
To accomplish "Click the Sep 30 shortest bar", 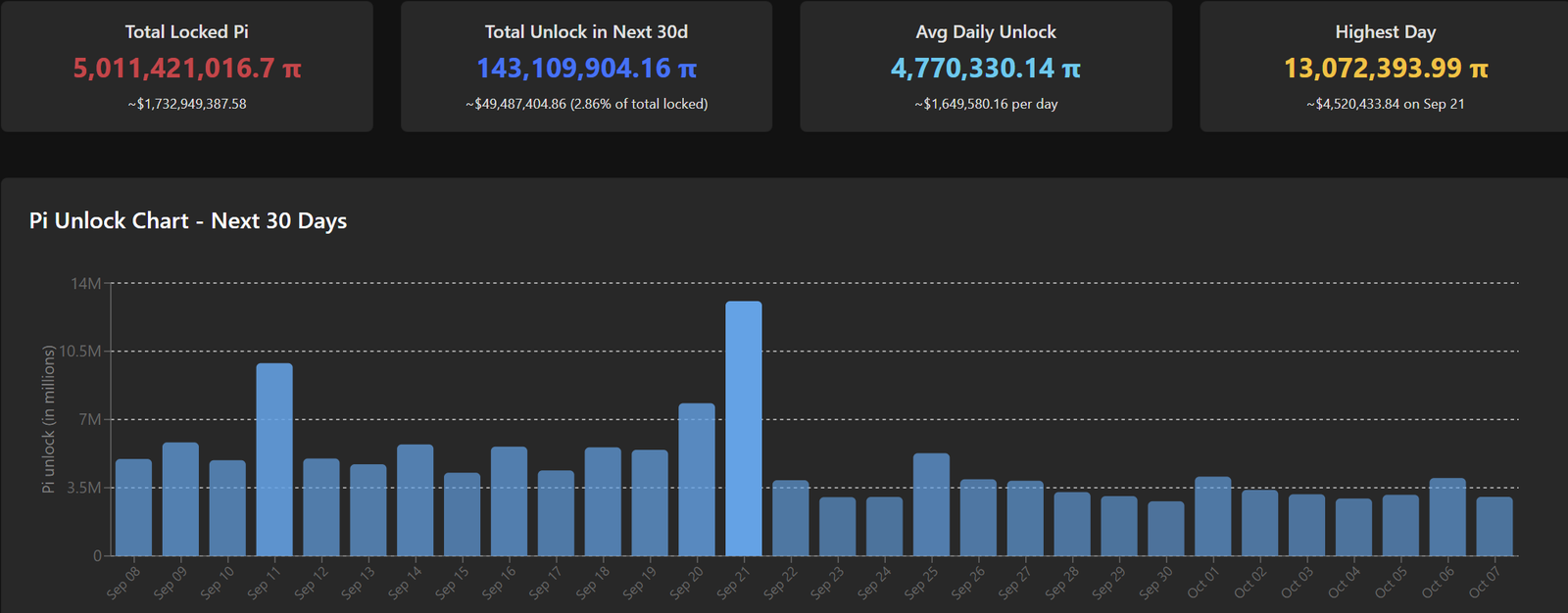I will [1165, 529].
